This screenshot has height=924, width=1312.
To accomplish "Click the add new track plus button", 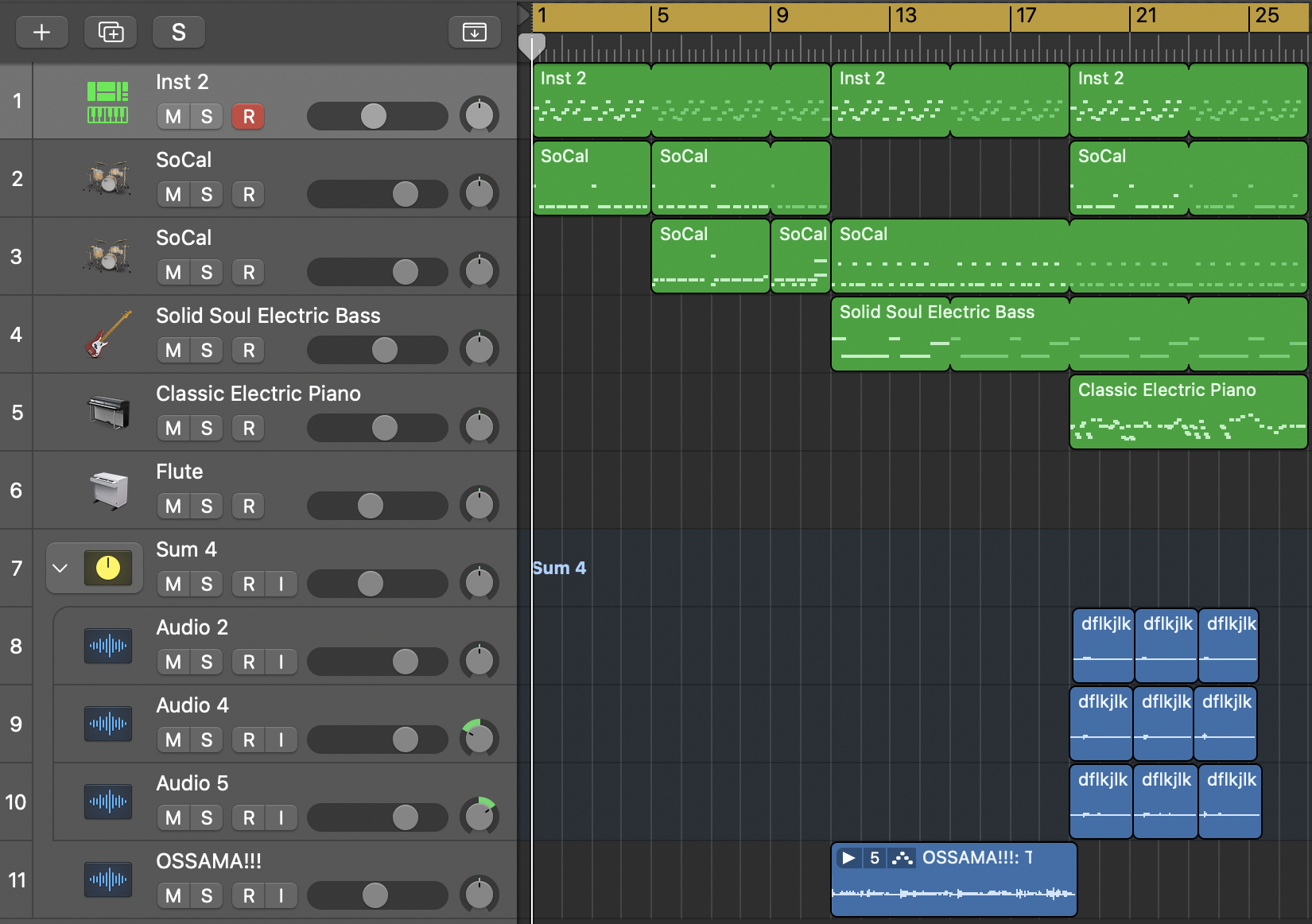I will coord(41,32).
